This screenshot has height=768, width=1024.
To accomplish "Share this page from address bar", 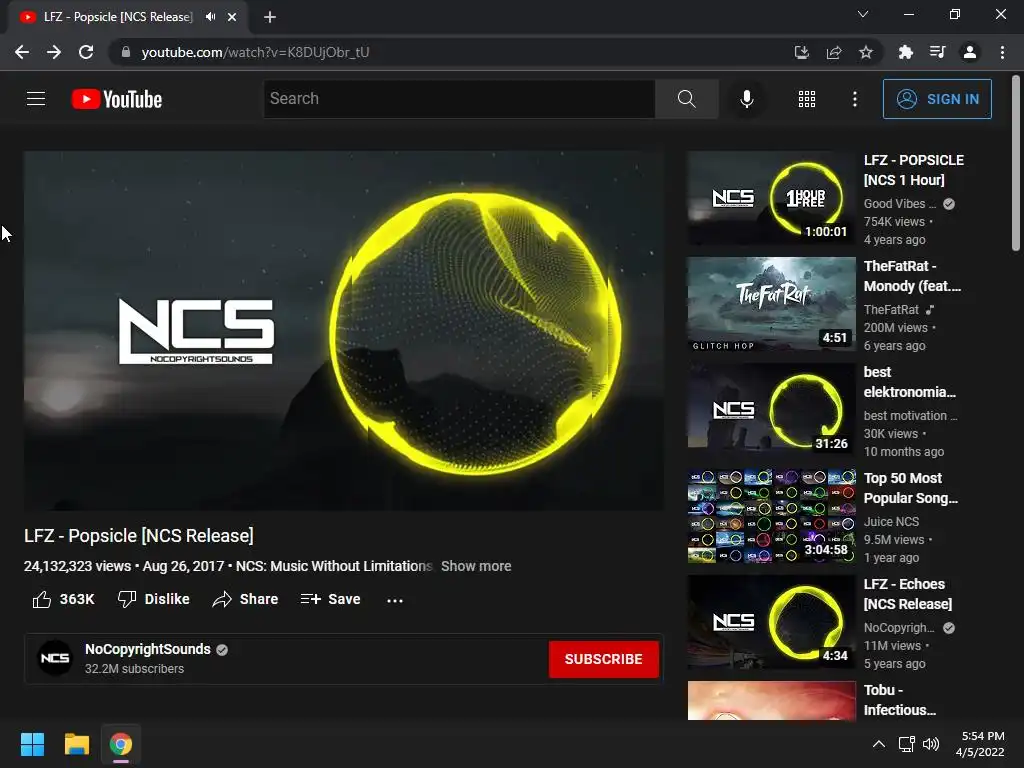I will (x=834, y=52).
